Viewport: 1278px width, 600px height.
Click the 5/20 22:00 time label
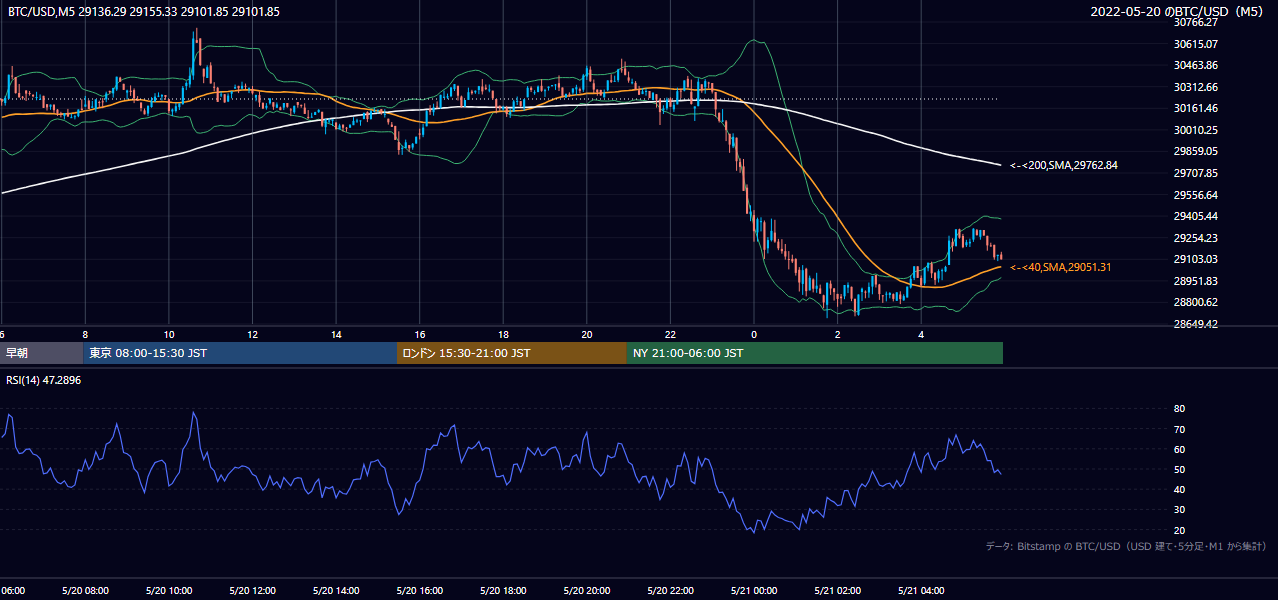coord(669,591)
